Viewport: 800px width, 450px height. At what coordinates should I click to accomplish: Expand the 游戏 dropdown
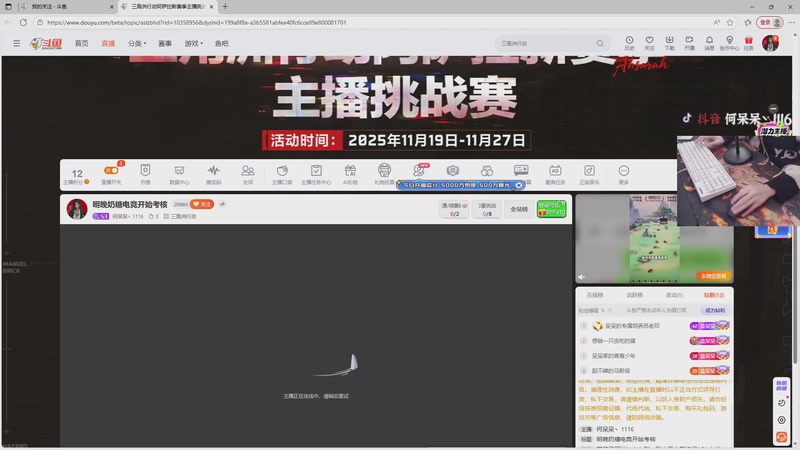[x=193, y=43]
